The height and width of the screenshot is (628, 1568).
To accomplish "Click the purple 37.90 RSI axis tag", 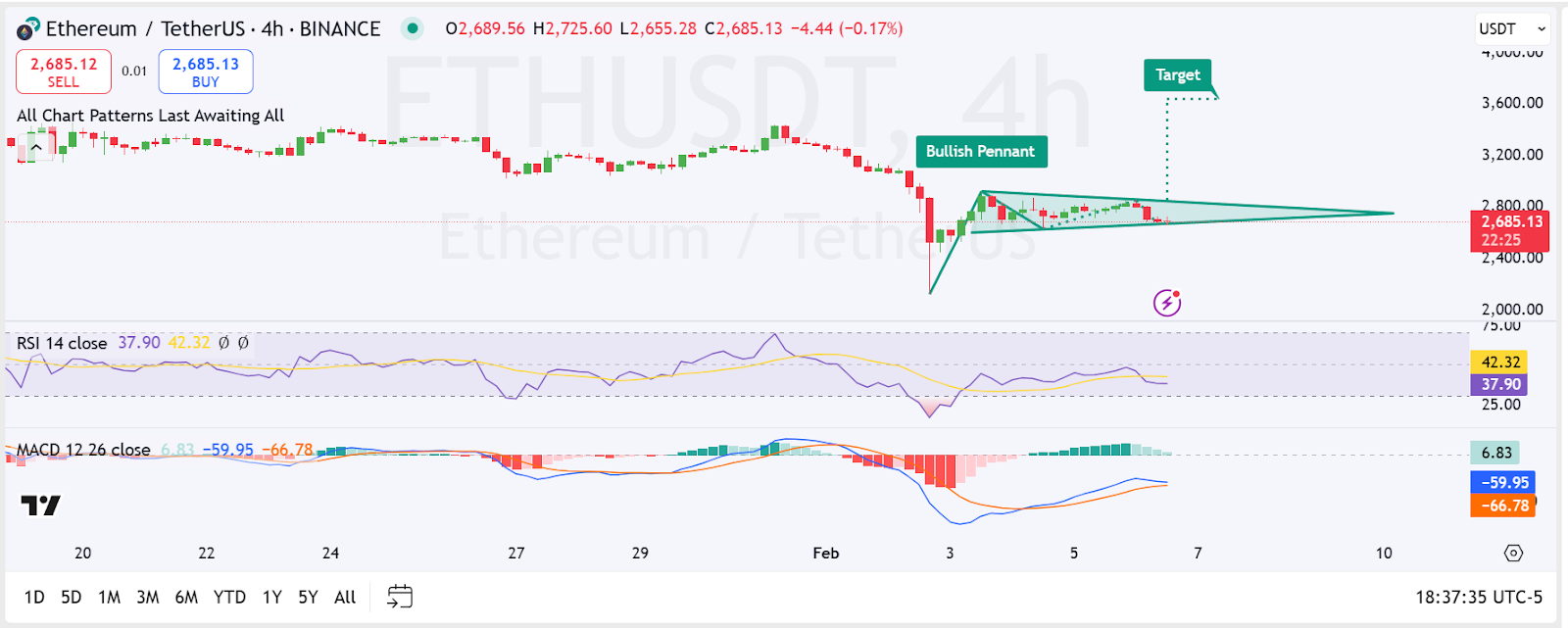I will coord(1499,384).
